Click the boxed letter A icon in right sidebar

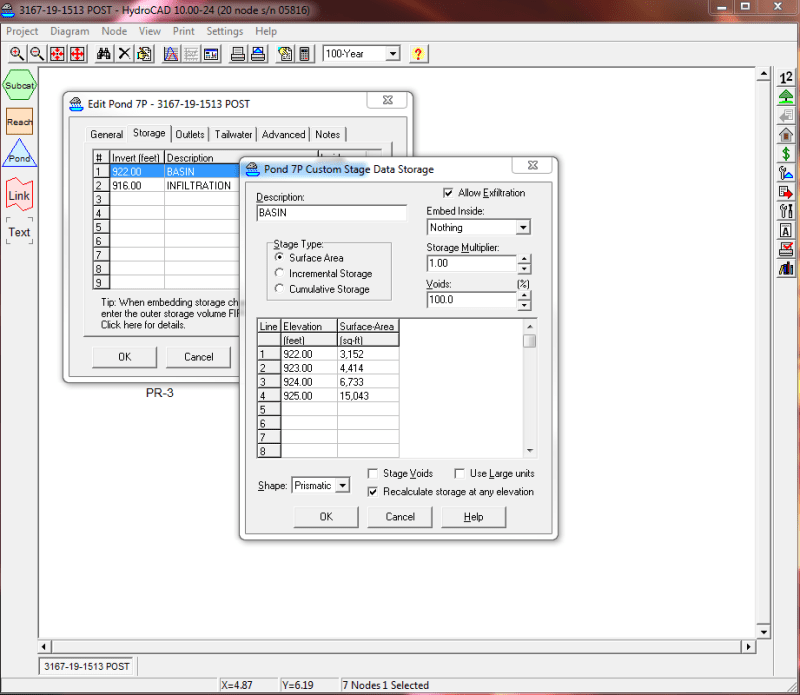[786, 230]
